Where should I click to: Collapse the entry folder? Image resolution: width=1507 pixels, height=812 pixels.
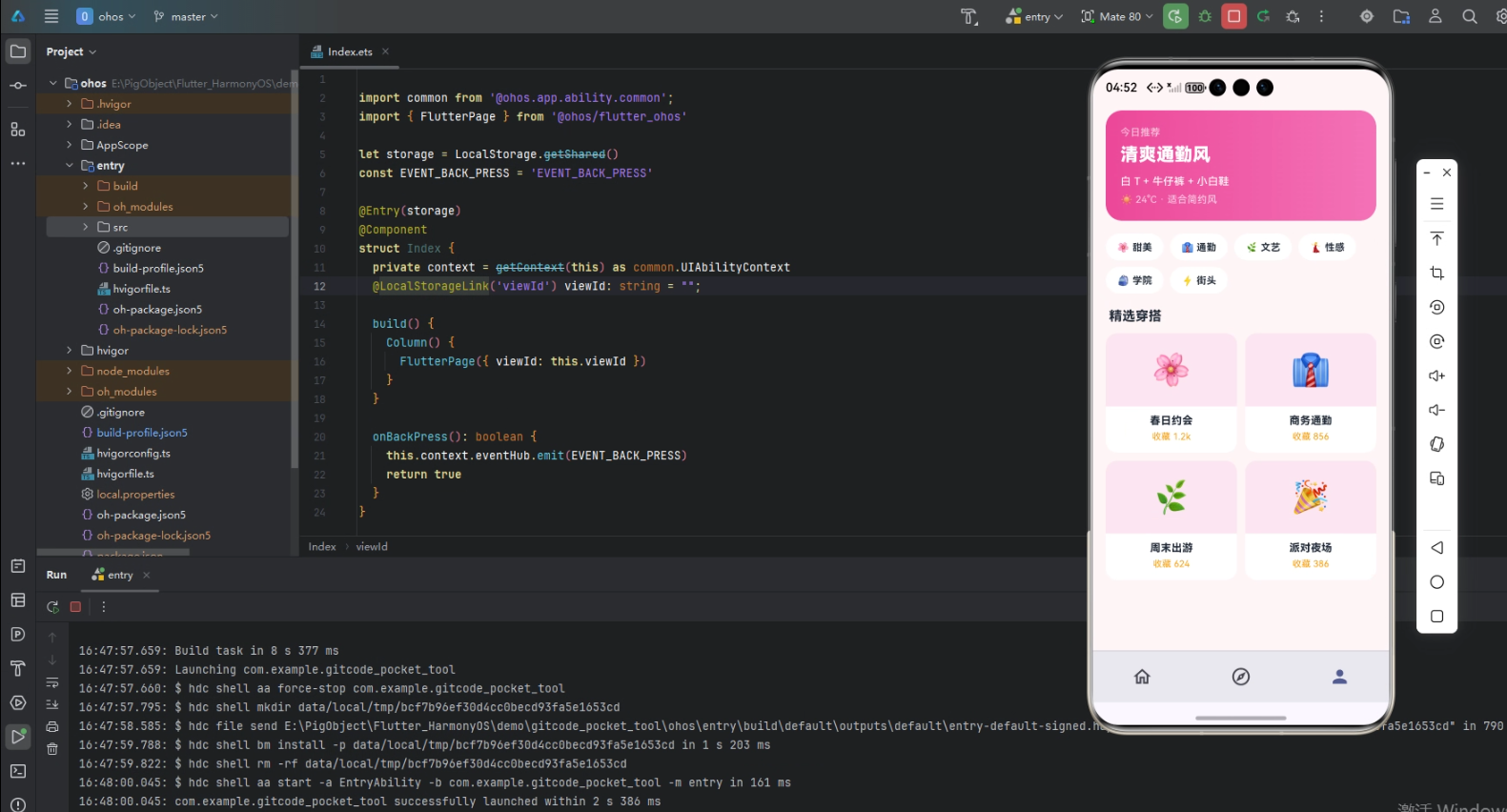70,166
